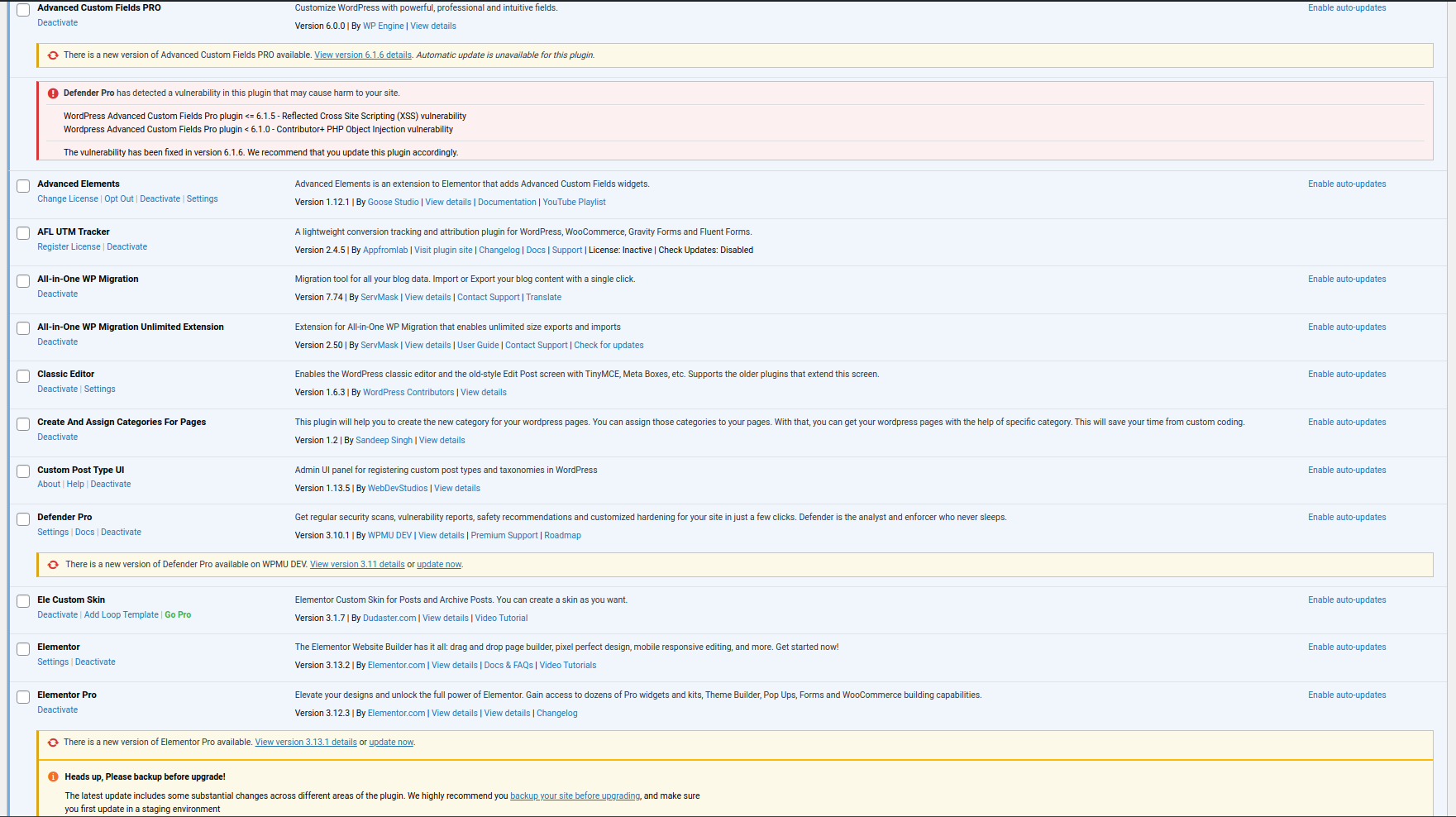This screenshot has height=817, width=1456.
Task: Enable auto-updates for All-in-One WP Migration
Action: tap(1346, 279)
